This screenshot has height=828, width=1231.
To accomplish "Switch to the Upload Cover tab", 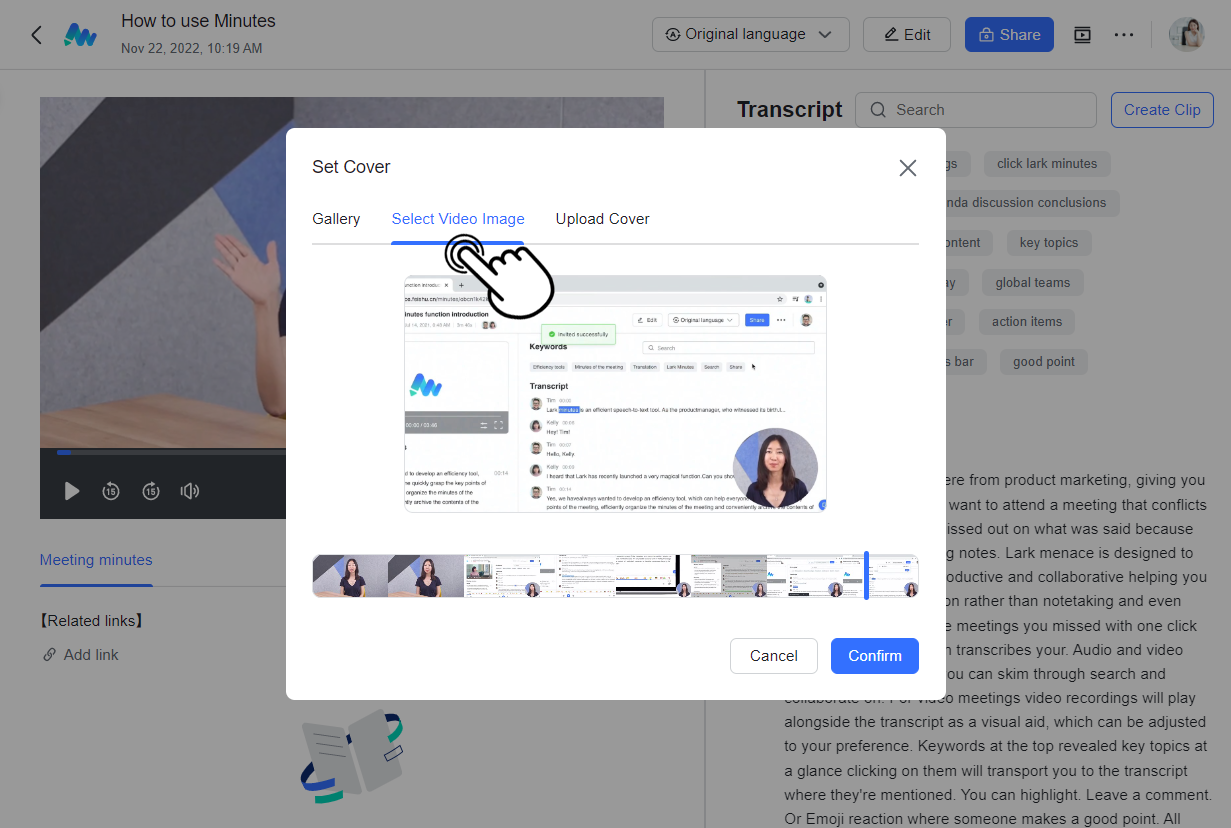I will [x=602, y=219].
